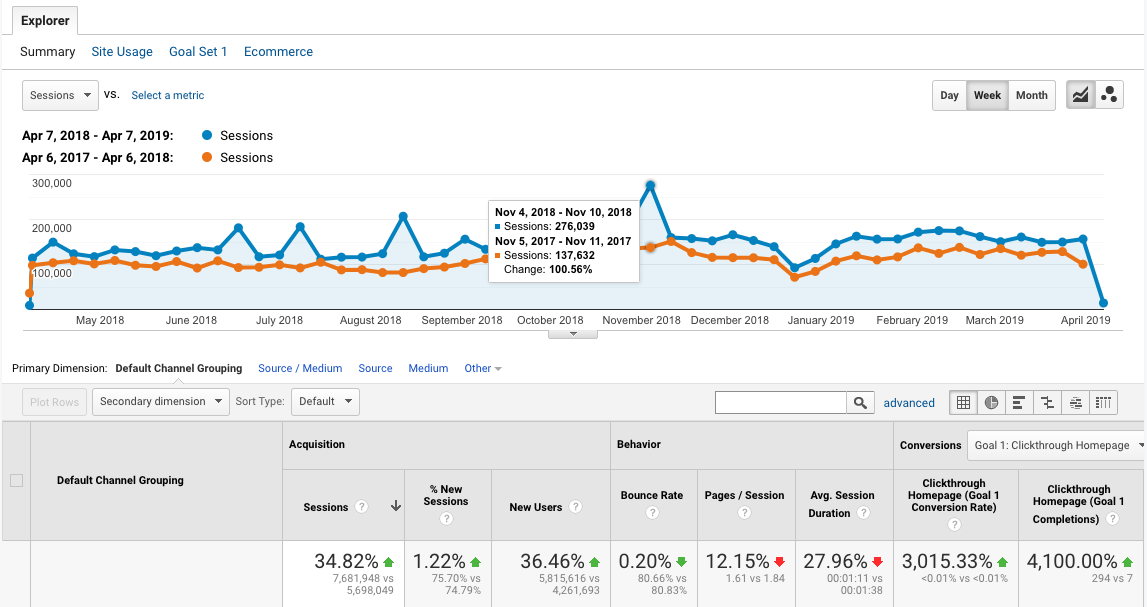Click the 4,100.00% completions change value
The width and height of the screenshot is (1147, 607).
click(x=1072, y=561)
